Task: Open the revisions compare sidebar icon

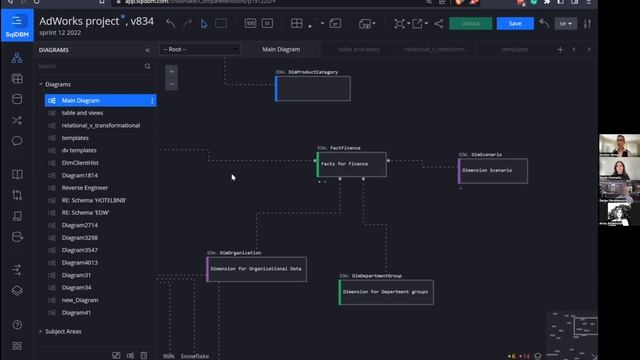Action: pos(17,195)
